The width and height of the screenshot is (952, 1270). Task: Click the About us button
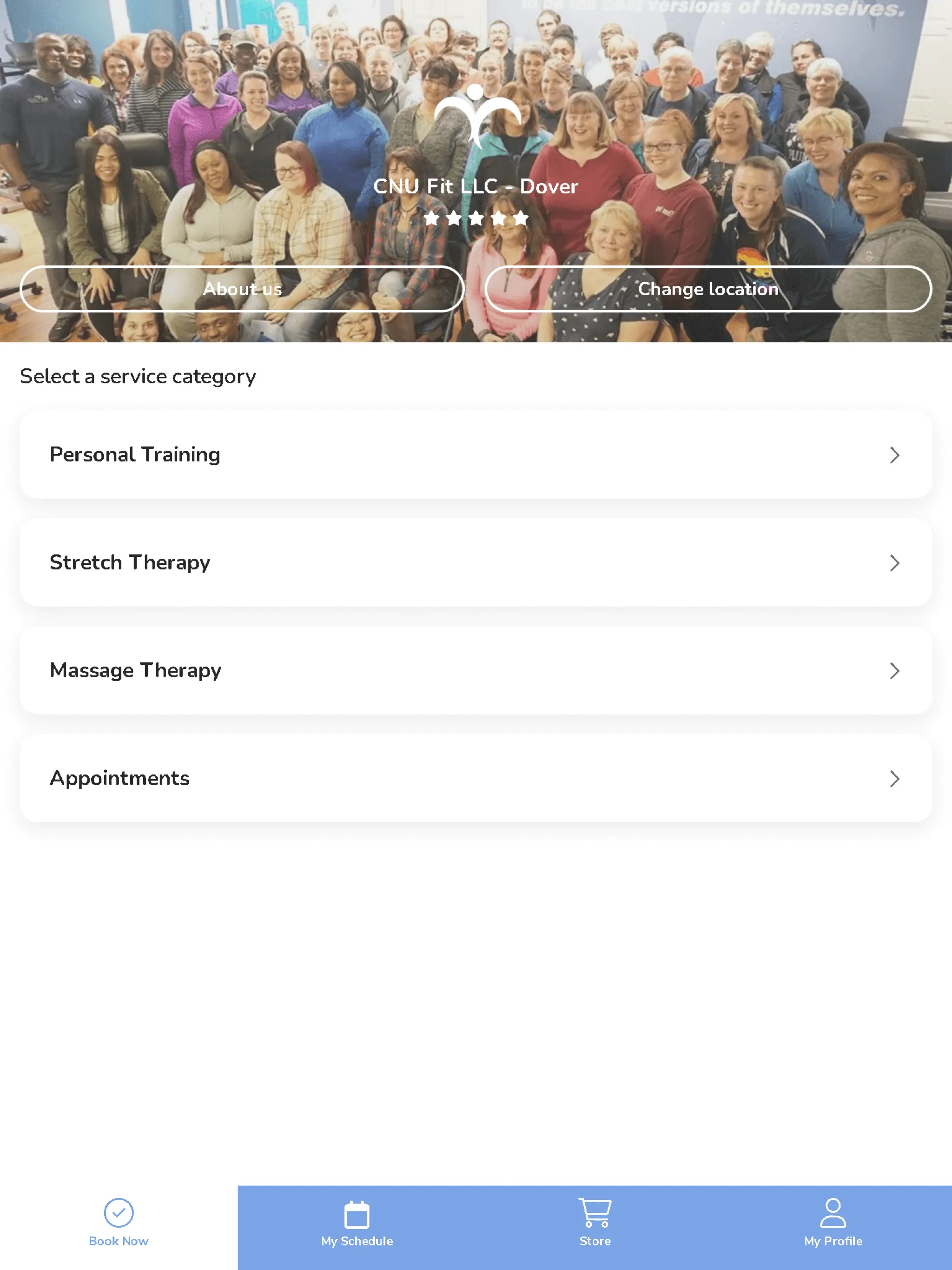pyautogui.click(x=242, y=289)
